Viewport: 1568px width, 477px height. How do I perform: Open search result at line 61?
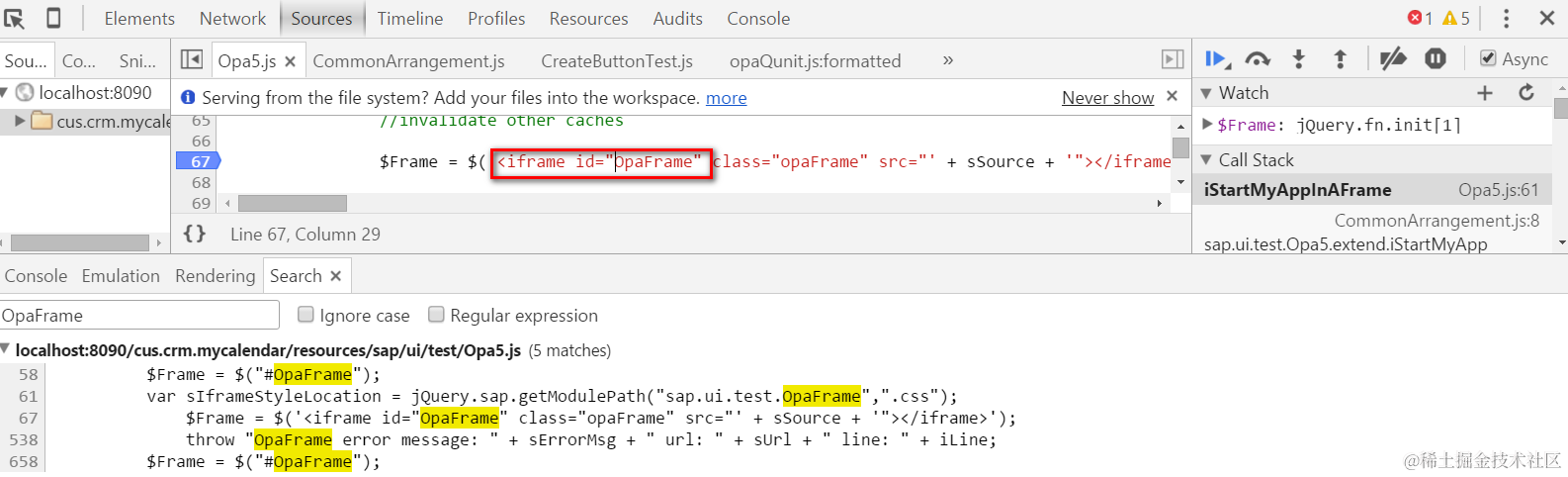pyautogui.click(x=552, y=396)
